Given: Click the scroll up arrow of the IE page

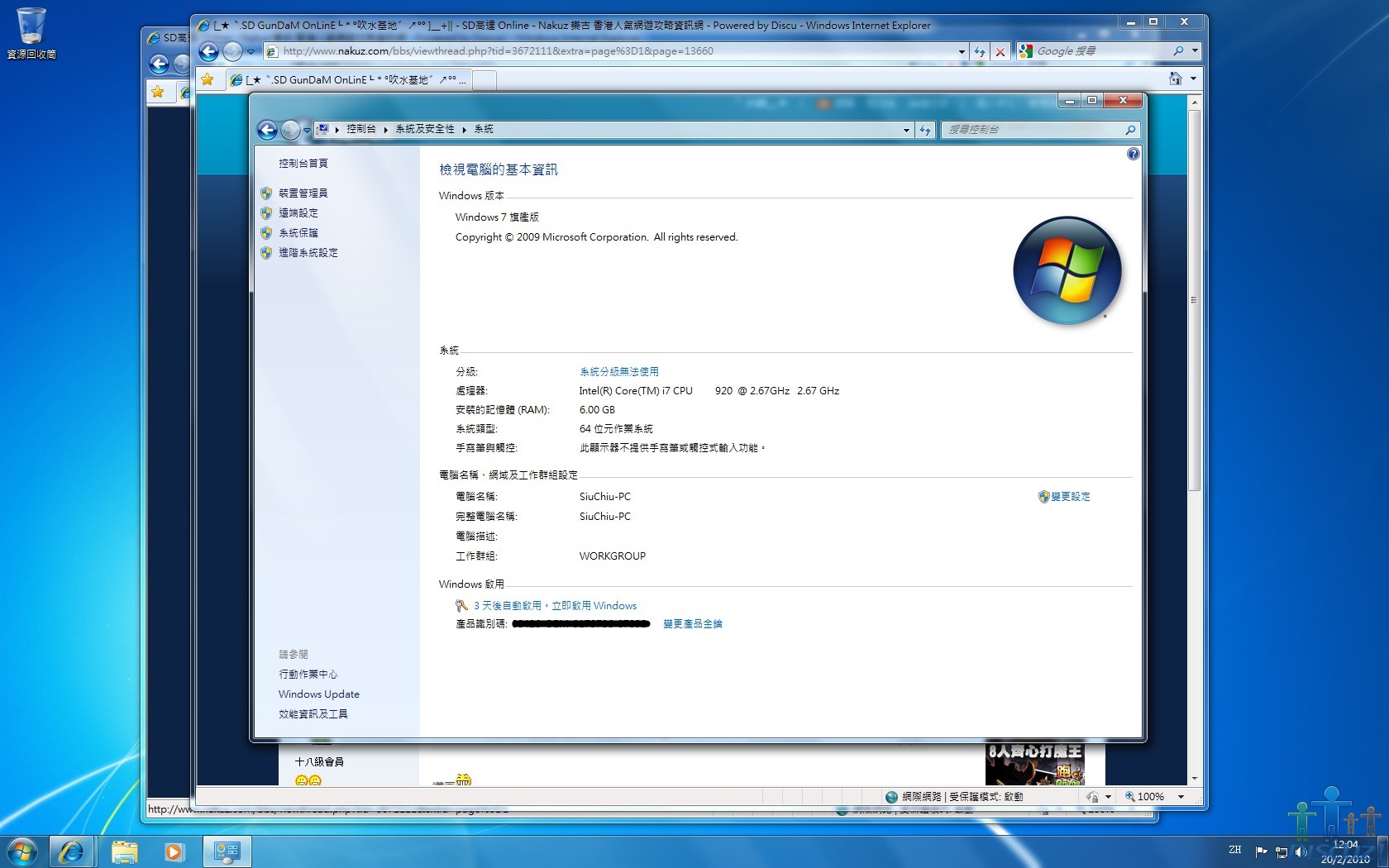Looking at the screenshot, I should tap(1194, 103).
